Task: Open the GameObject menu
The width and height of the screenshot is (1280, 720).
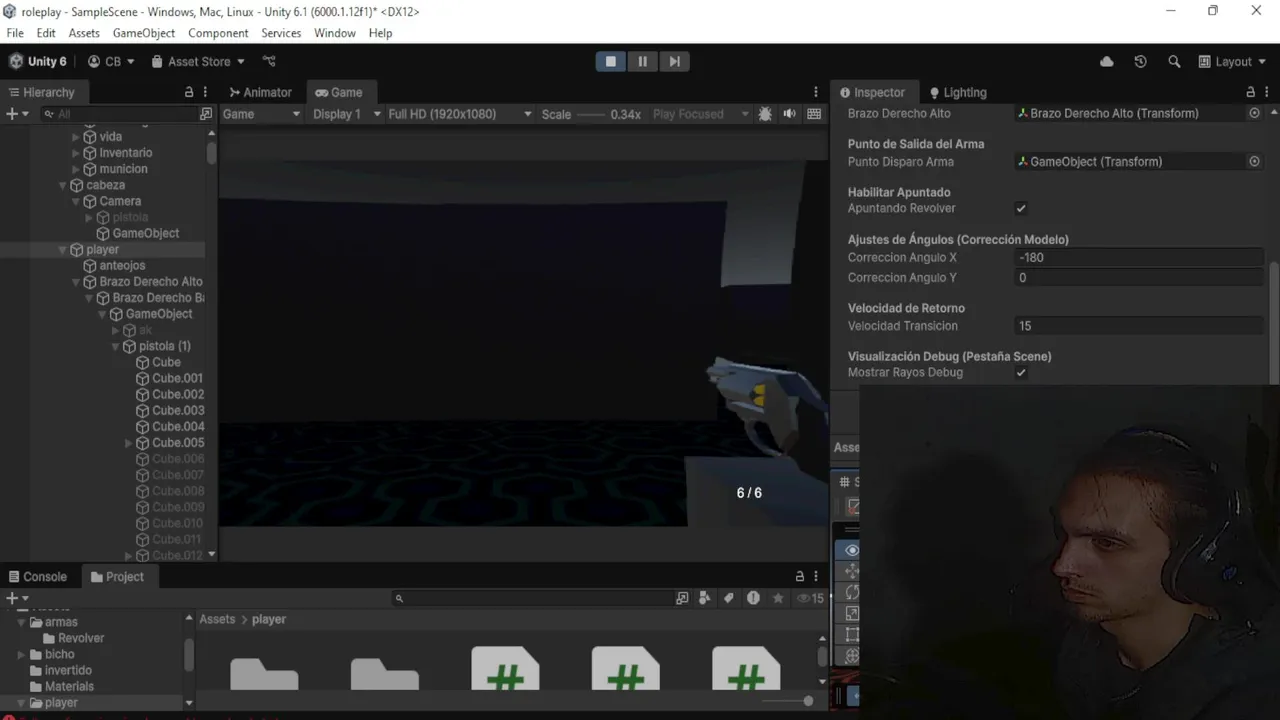Action: pyautogui.click(x=144, y=33)
